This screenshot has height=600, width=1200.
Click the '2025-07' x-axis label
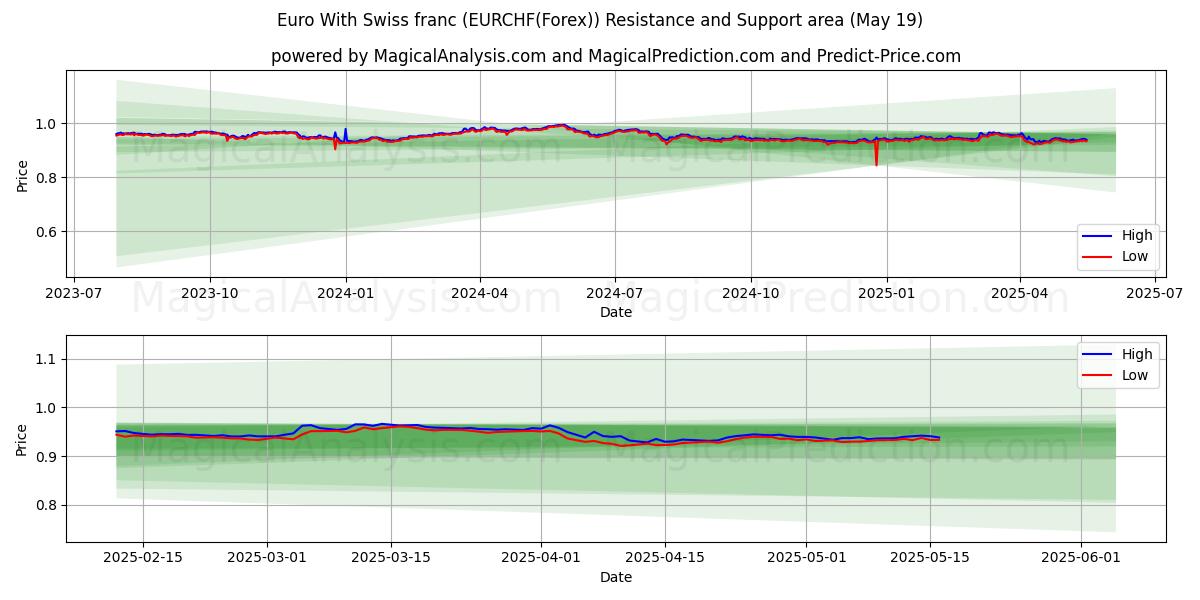[1154, 294]
